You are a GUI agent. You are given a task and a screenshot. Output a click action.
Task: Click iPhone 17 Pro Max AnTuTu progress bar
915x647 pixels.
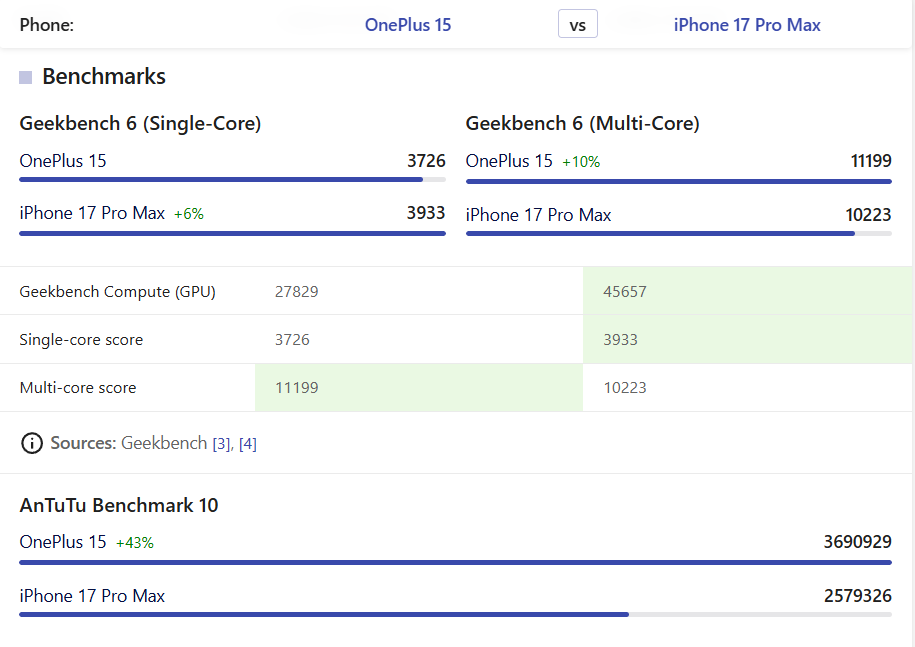click(455, 614)
